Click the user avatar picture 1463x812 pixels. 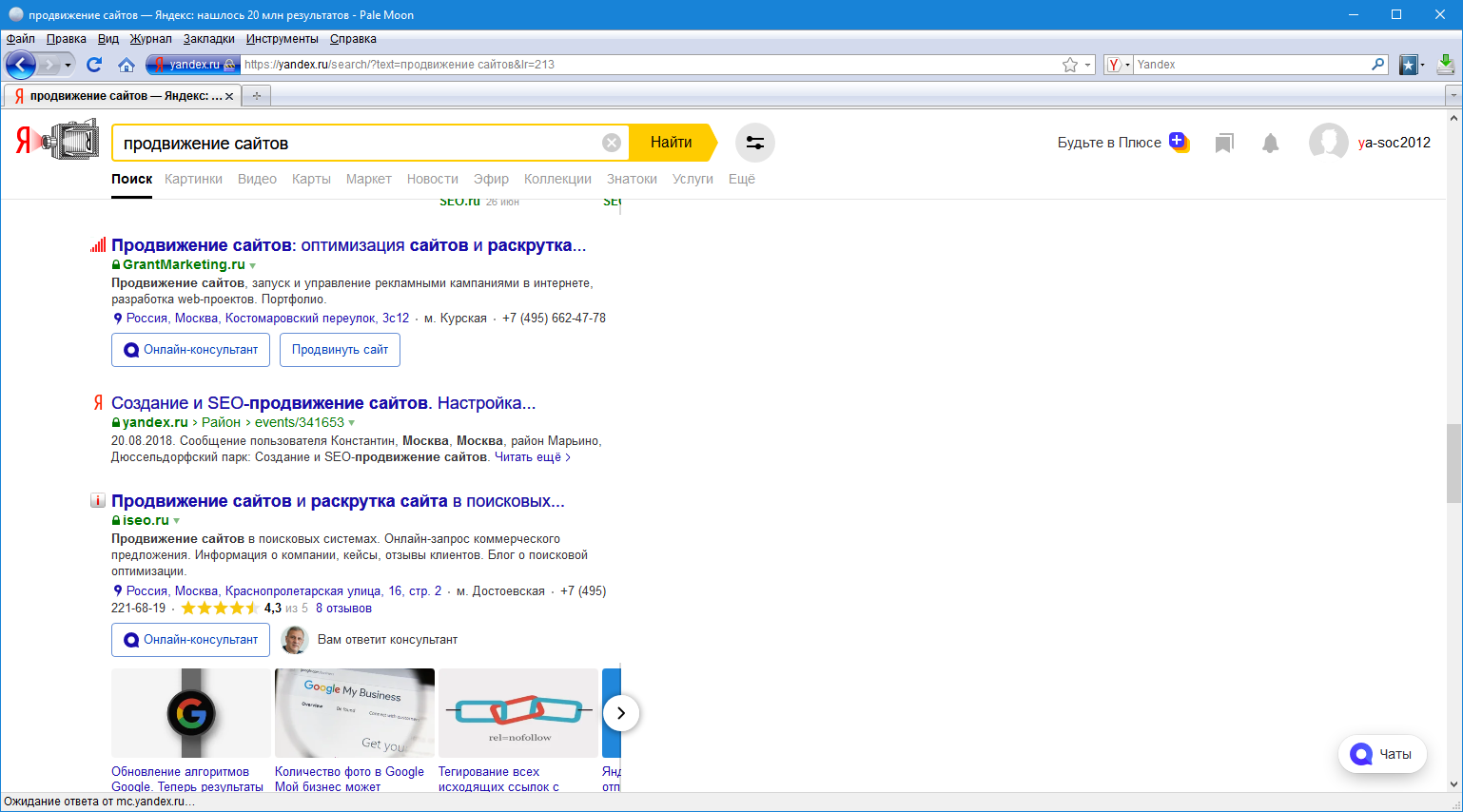tap(1328, 143)
